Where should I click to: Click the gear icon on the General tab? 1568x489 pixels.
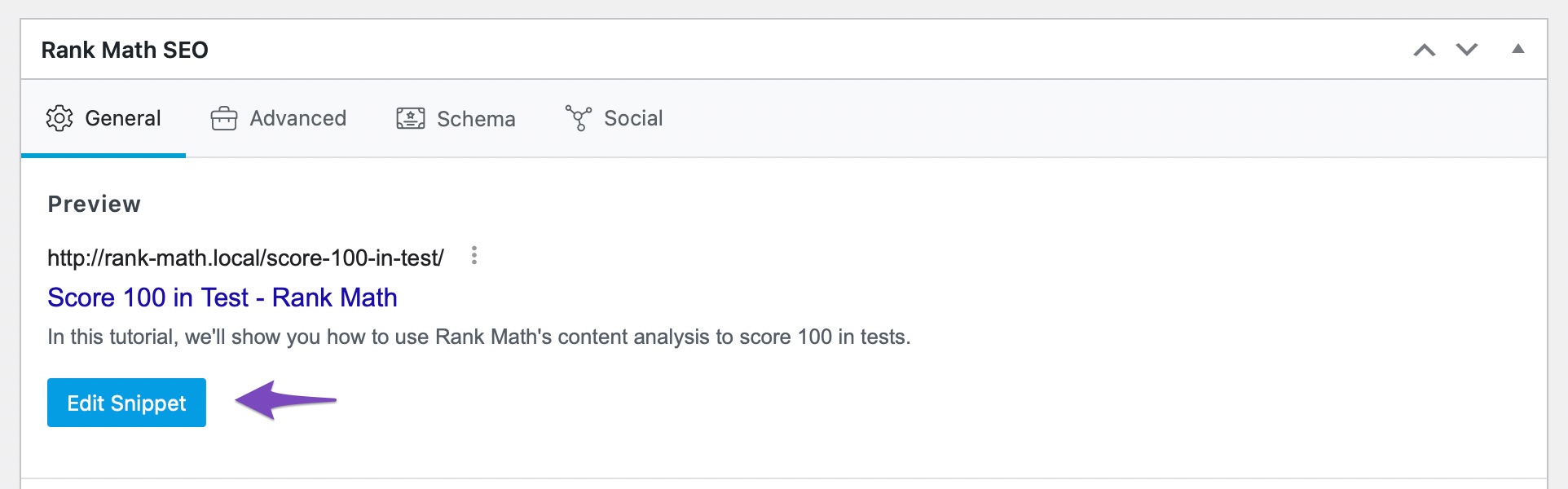(59, 118)
